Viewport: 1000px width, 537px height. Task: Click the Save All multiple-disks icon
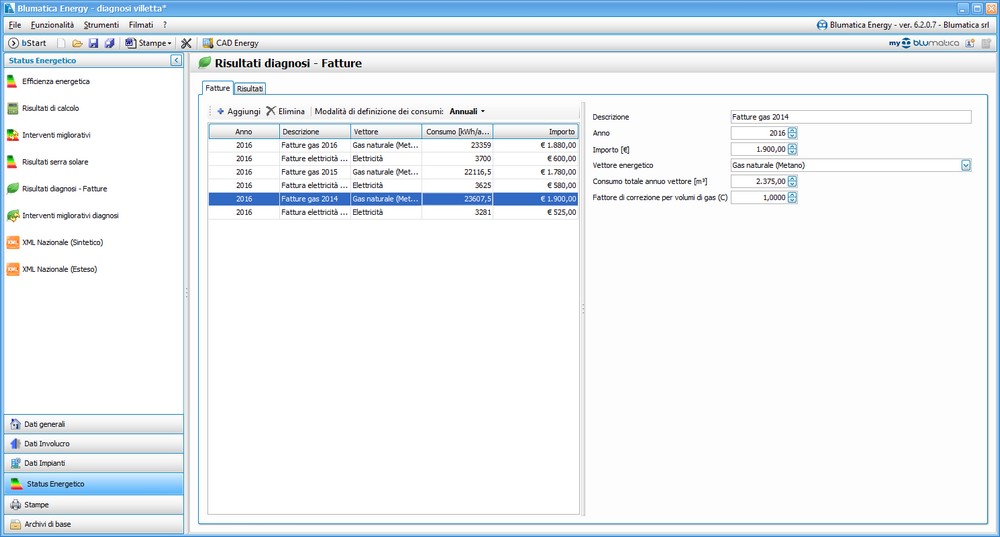(109, 43)
